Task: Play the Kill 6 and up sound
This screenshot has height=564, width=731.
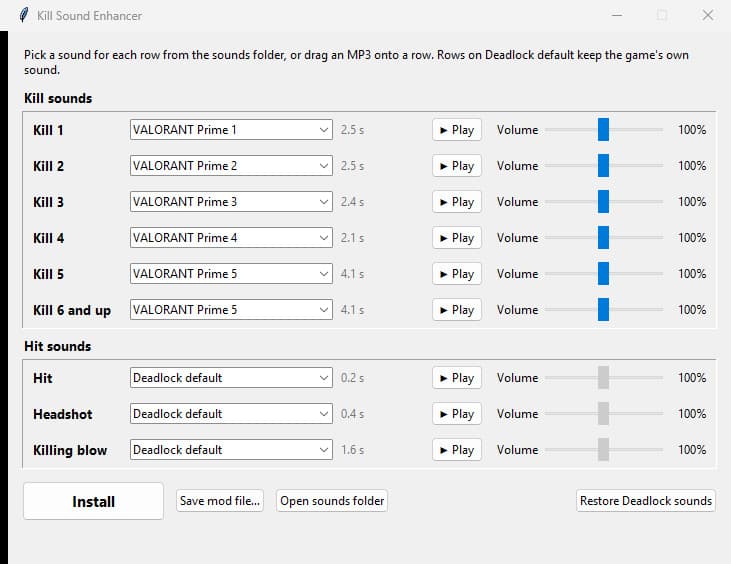Action: [x=457, y=310]
